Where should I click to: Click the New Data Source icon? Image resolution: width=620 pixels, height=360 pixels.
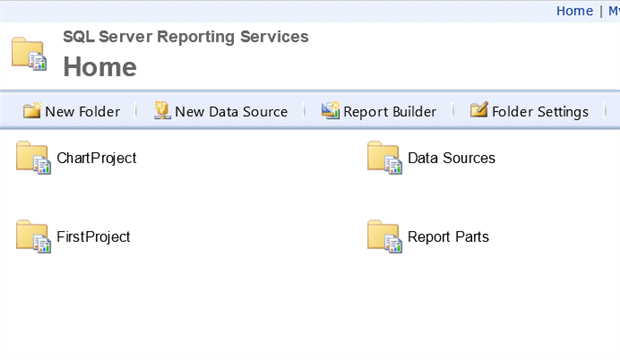(x=162, y=110)
